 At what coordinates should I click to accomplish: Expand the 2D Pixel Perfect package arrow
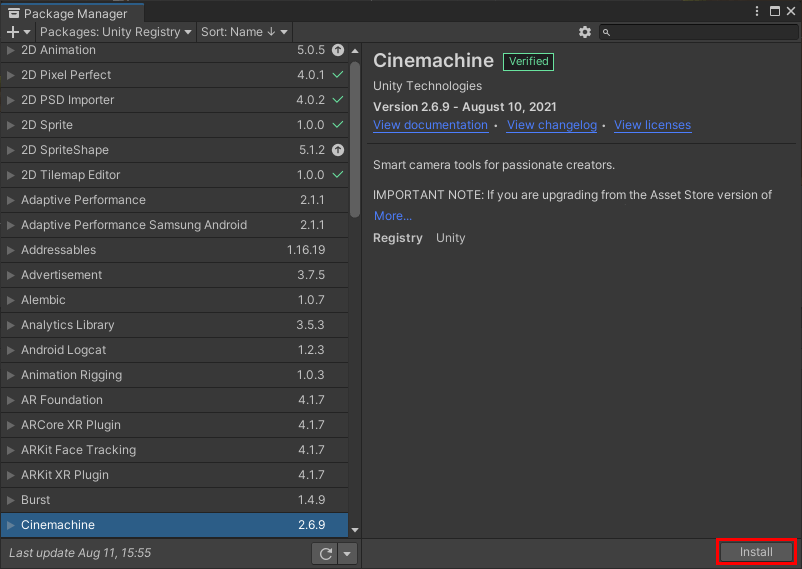(10, 75)
